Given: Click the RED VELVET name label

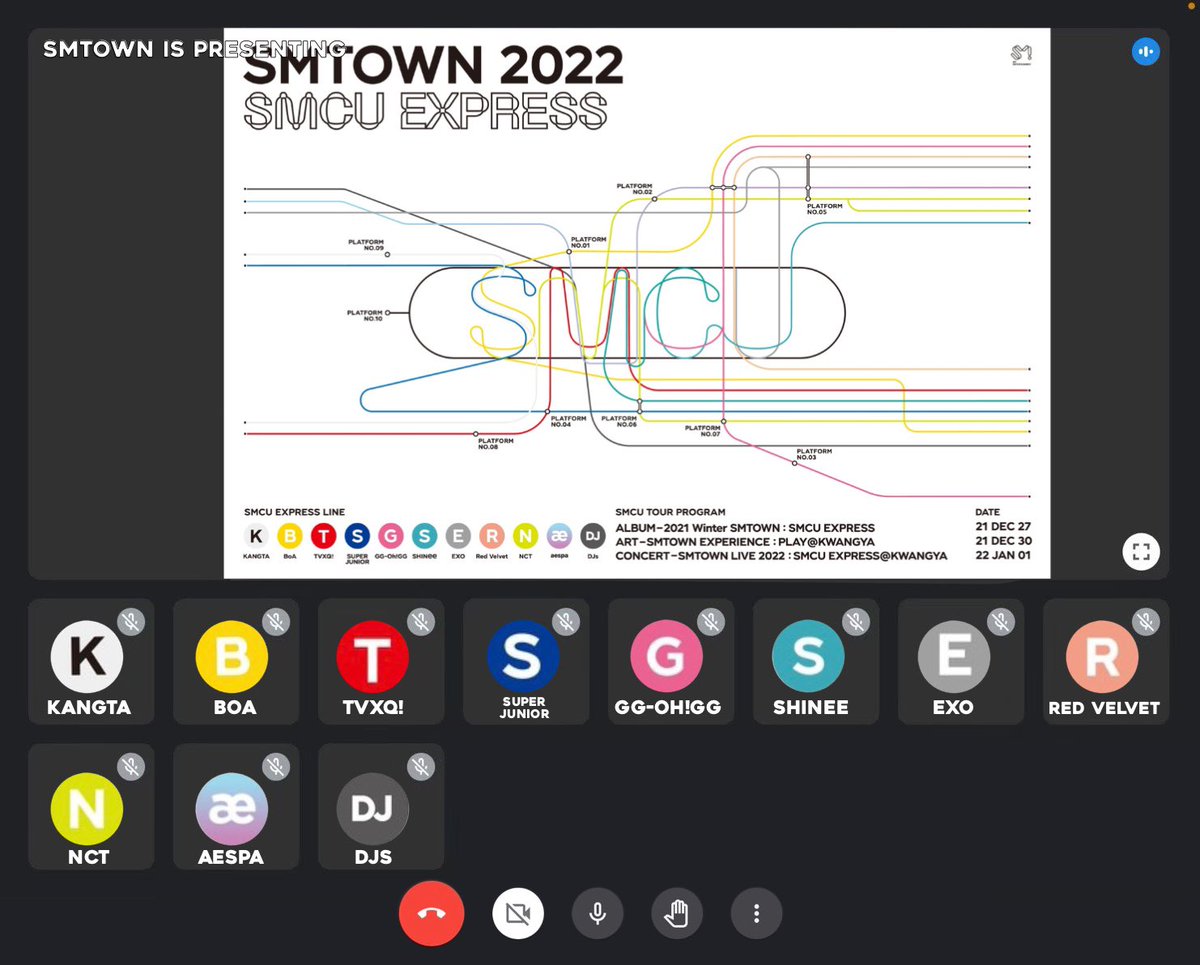Looking at the screenshot, I should pos(1104,708).
